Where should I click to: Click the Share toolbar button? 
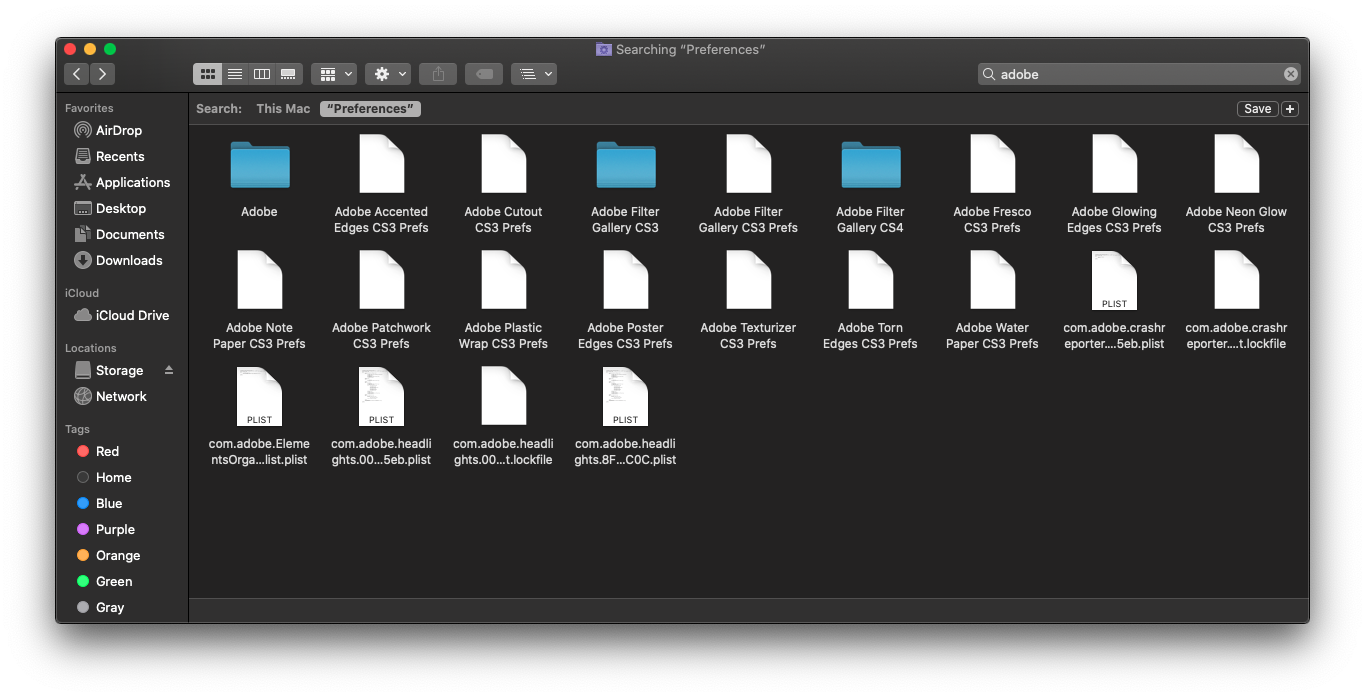438,74
